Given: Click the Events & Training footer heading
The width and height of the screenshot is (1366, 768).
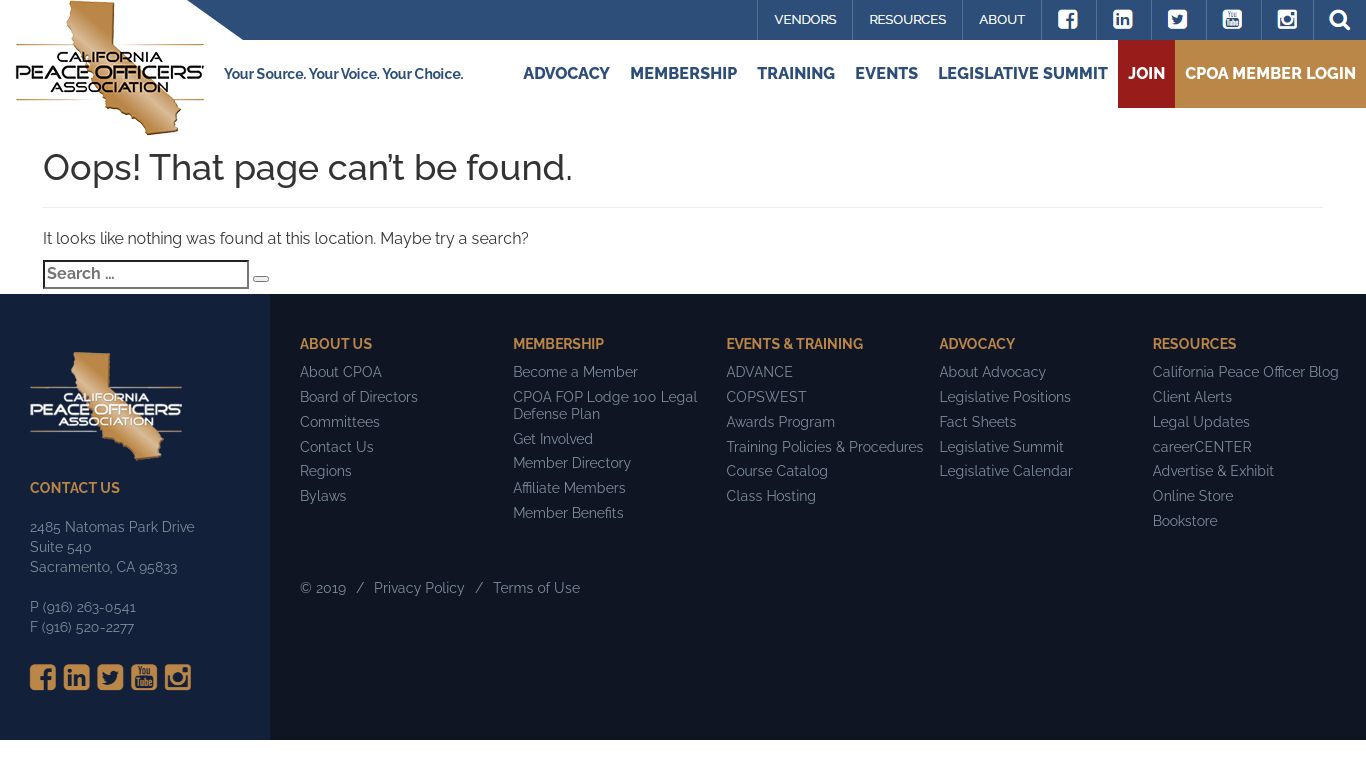Looking at the screenshot, I should coord(794,344).
